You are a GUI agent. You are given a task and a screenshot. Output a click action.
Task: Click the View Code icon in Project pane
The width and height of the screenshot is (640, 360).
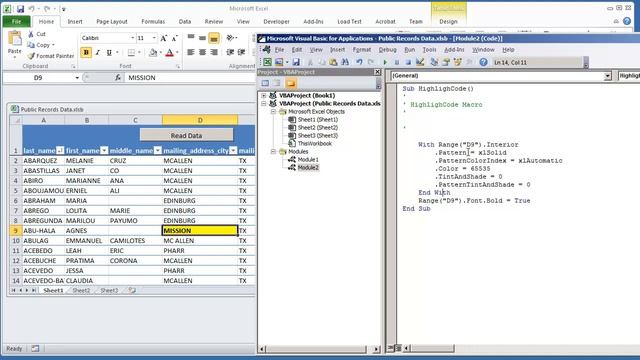click(265, 83)
